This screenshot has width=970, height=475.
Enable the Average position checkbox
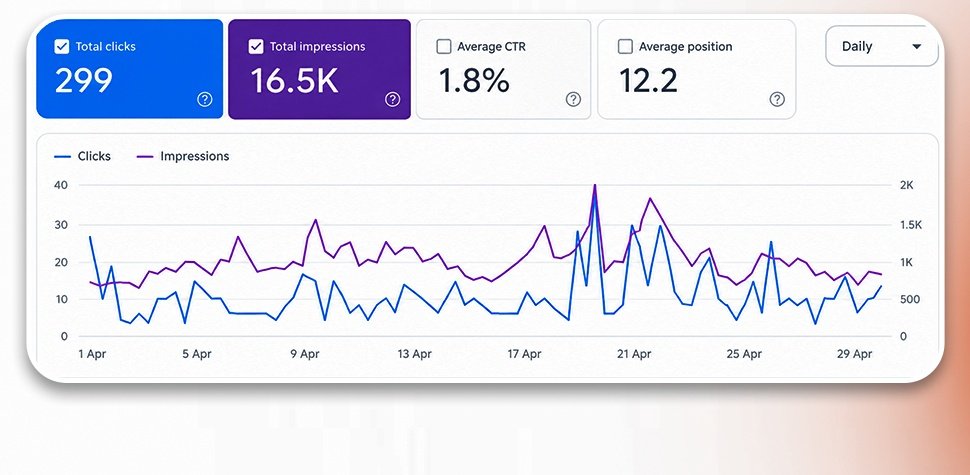[x=625, y=46]
